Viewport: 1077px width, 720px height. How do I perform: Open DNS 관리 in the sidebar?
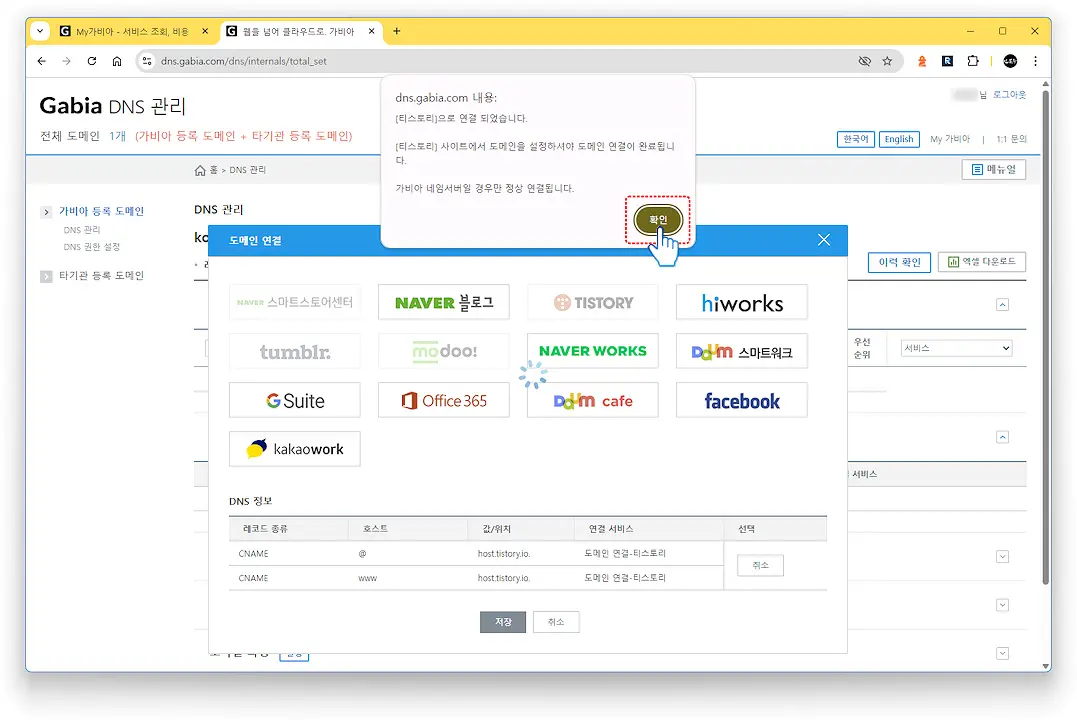tap(82, 230)
